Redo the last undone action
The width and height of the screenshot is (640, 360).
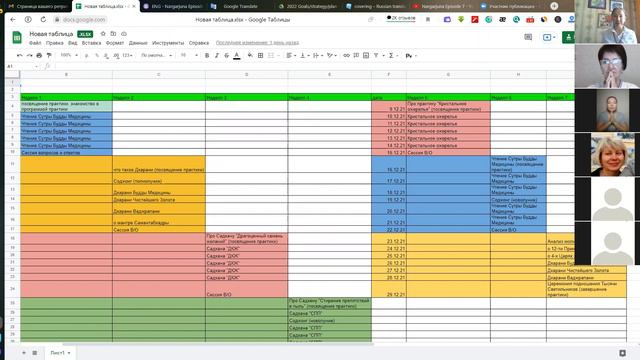coord(29,56)
